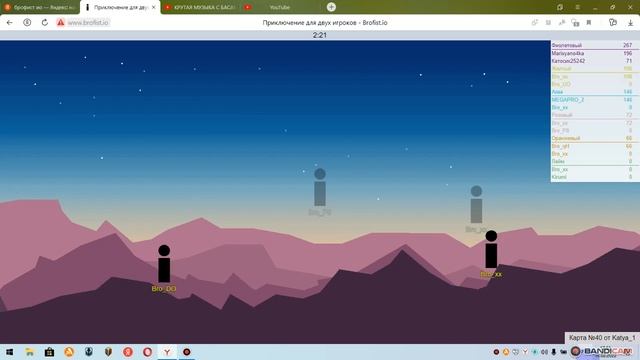Open the orange Avast icon on taskbar
This screenshot has height=360, width=640.
(69, 352)
